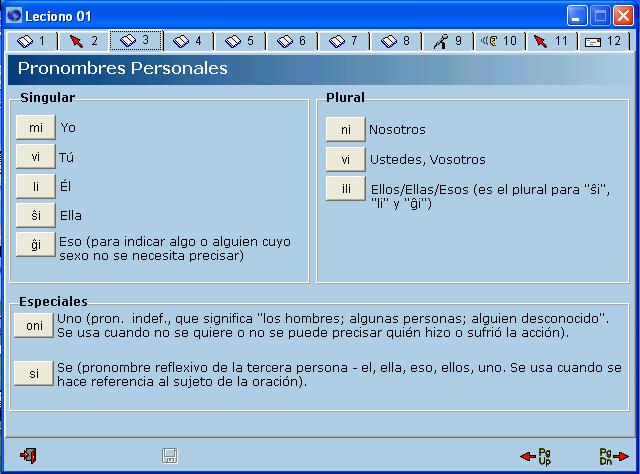Click the 'oni' special pronoun button
This screenshot has width=640, height=474.
click(x=34, y=325)
